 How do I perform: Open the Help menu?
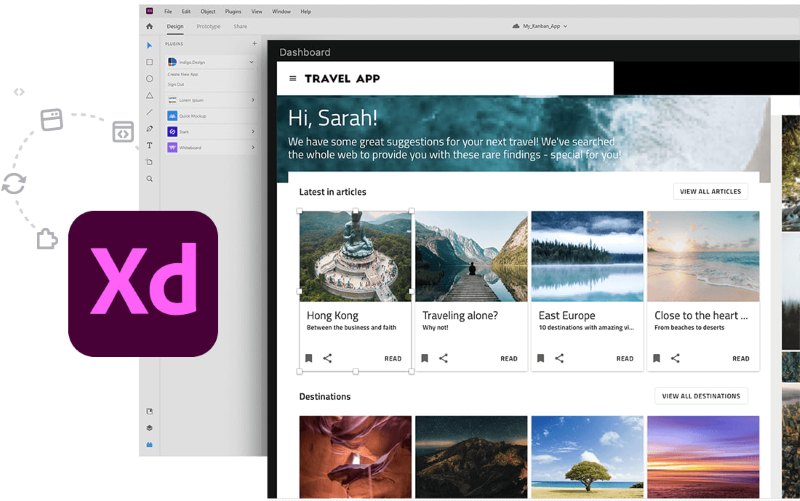point(306,11)
